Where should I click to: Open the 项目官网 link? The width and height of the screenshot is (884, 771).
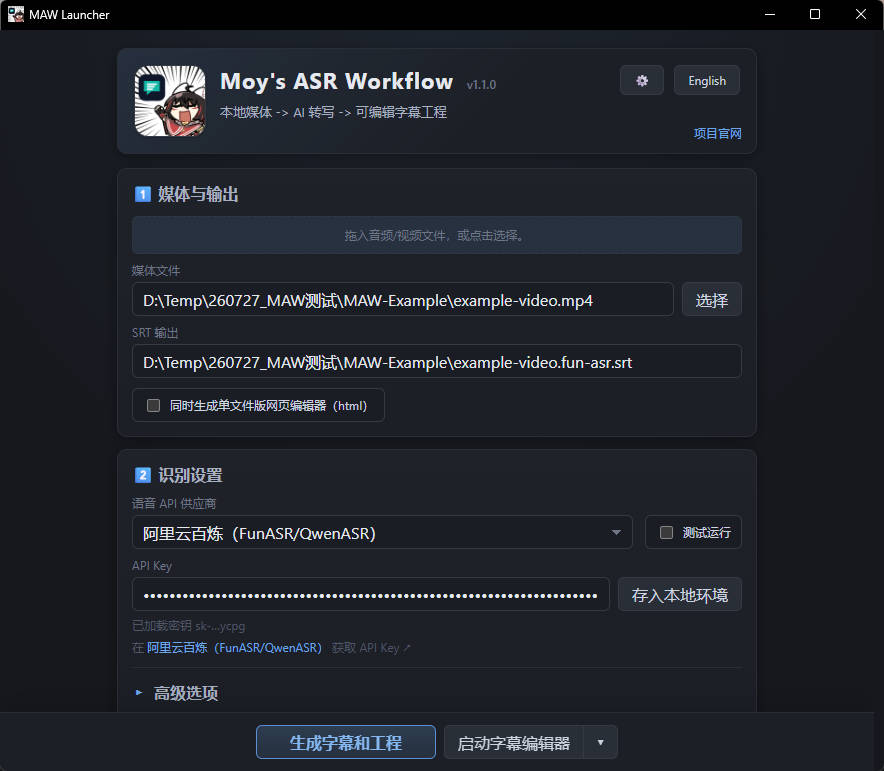pyautogui.click(x=717, y=134)
